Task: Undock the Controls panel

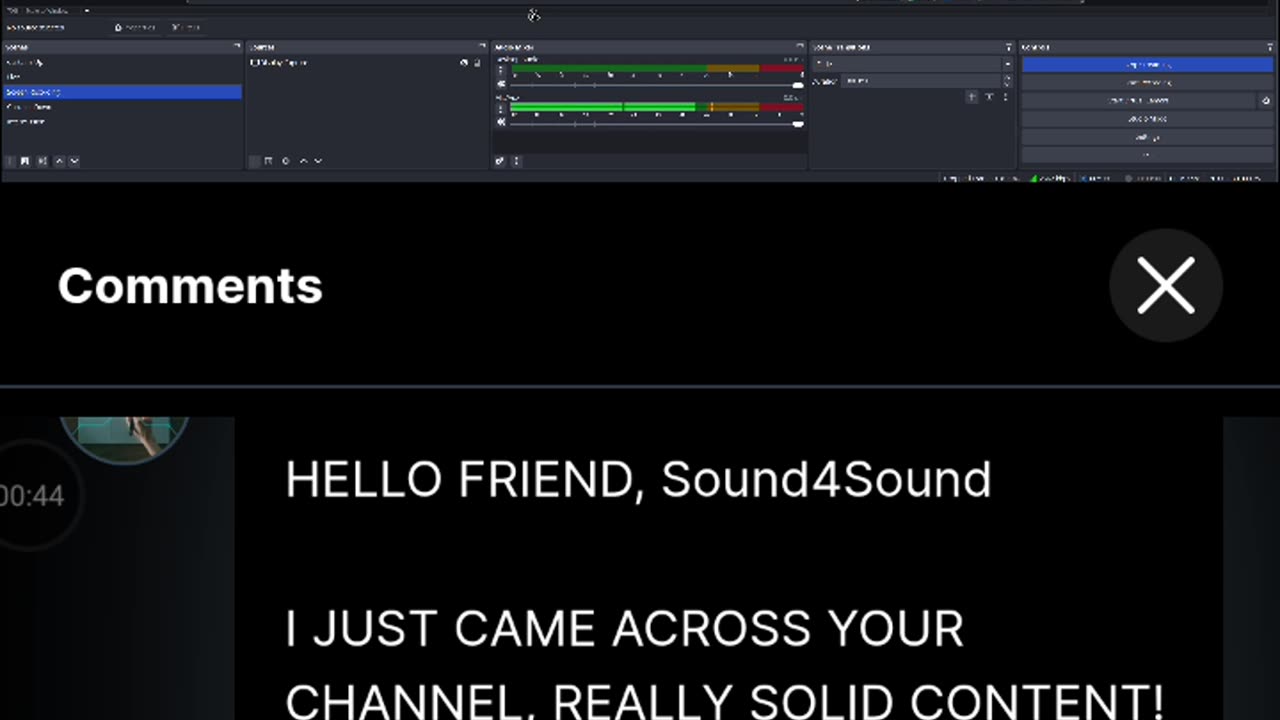Action: pyautogui.click(x=1269, y=47)
